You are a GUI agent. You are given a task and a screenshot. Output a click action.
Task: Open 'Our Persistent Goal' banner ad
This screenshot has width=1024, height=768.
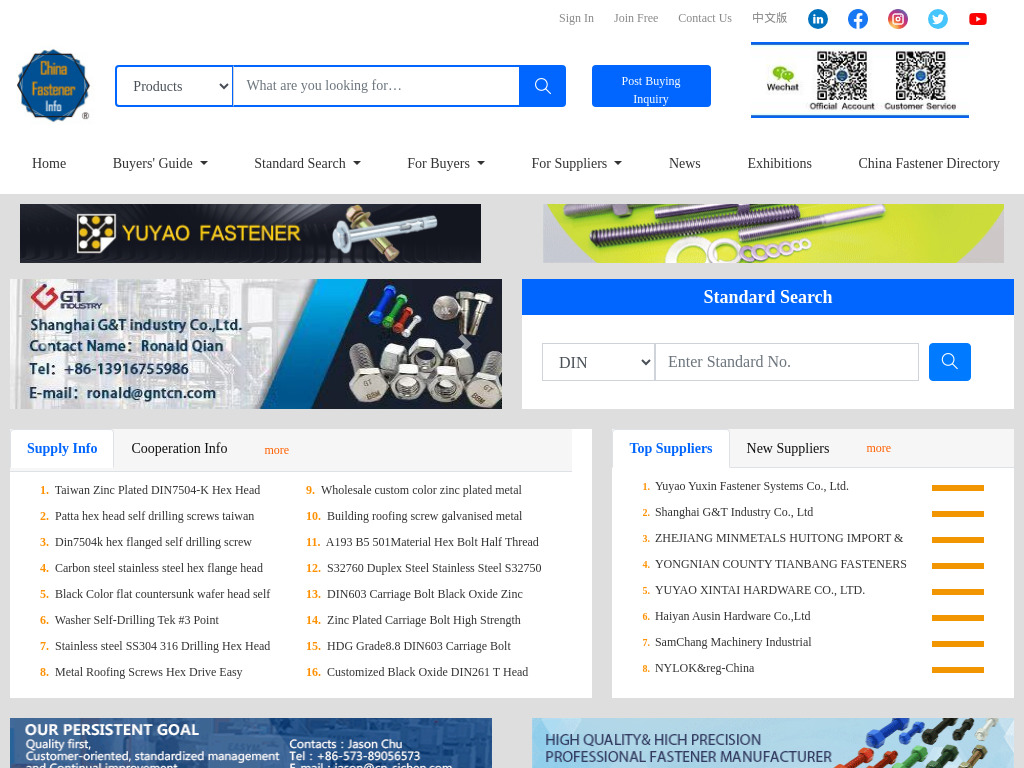point(251,743)
